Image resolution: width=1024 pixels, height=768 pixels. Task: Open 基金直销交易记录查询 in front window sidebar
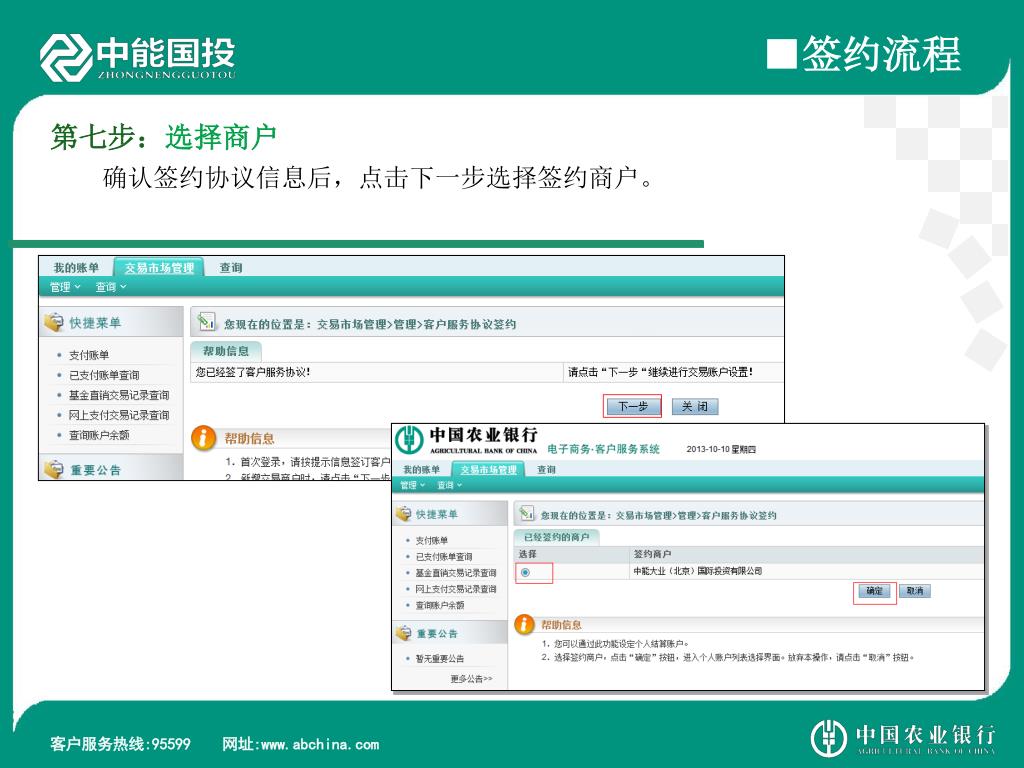point(456,573)
